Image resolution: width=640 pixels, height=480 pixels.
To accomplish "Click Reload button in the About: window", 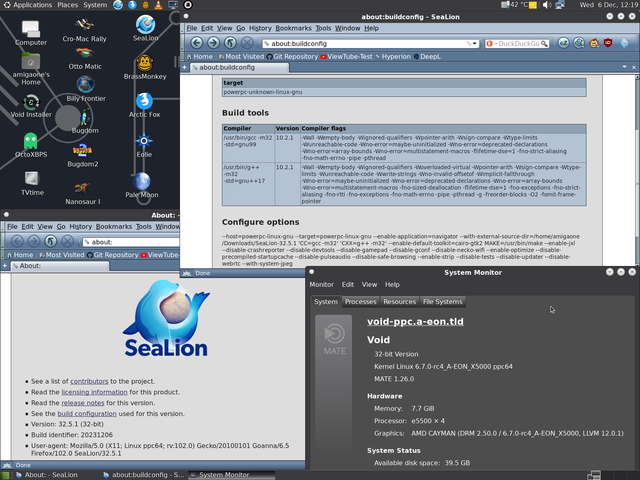I will [x=51, y=241].
